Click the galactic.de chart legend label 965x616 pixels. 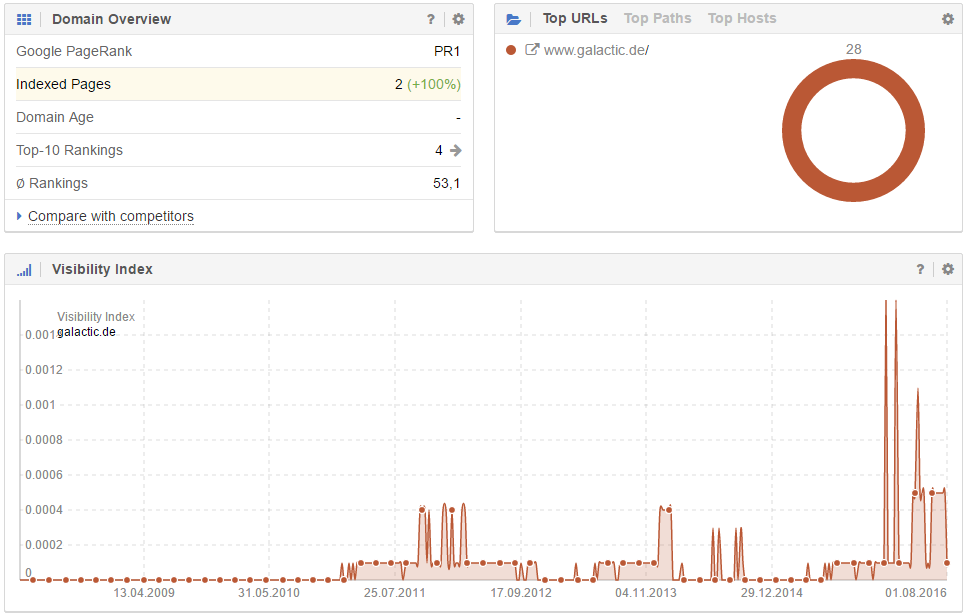(x=86, y=332)
